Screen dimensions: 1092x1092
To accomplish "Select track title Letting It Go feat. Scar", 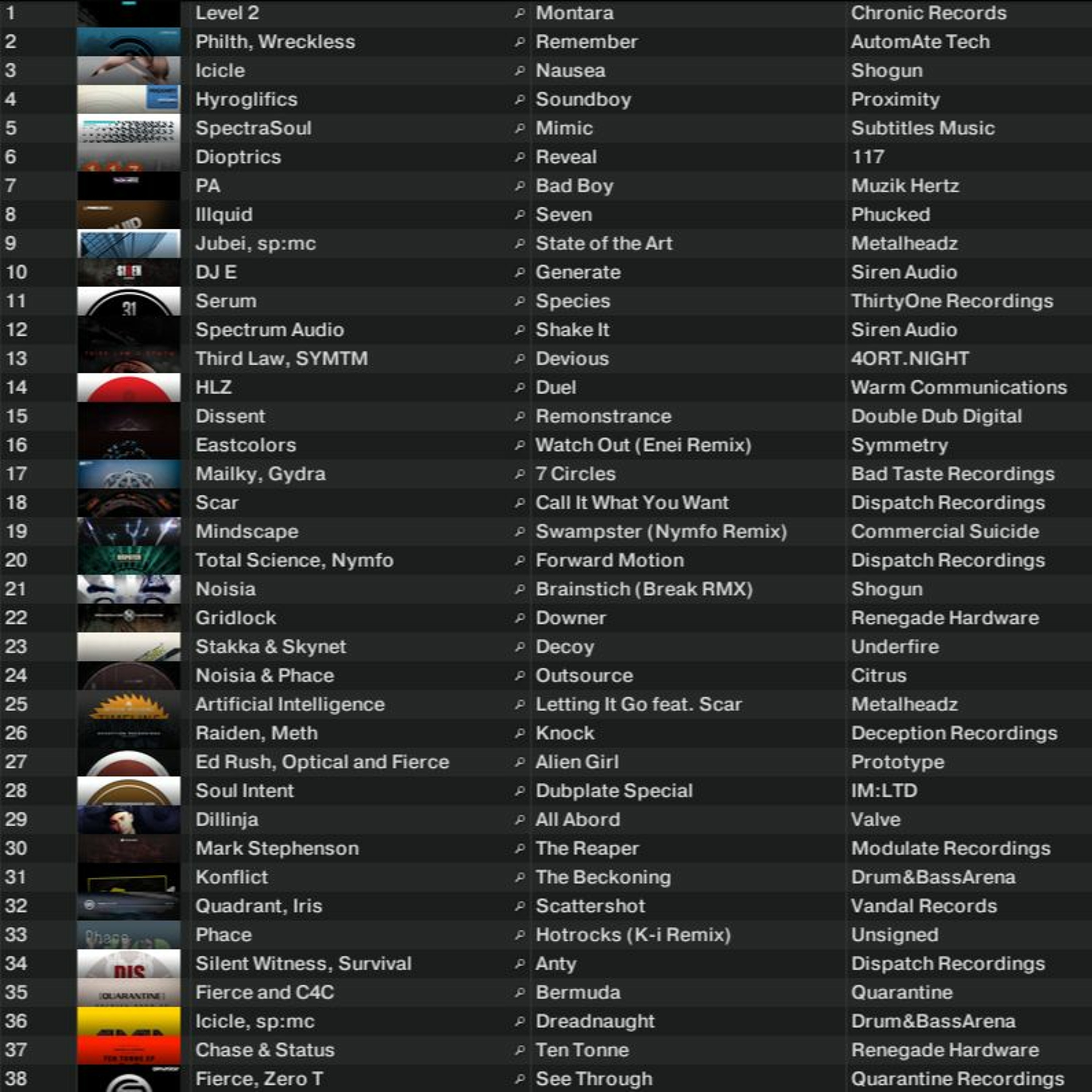I will coord(638,704).
